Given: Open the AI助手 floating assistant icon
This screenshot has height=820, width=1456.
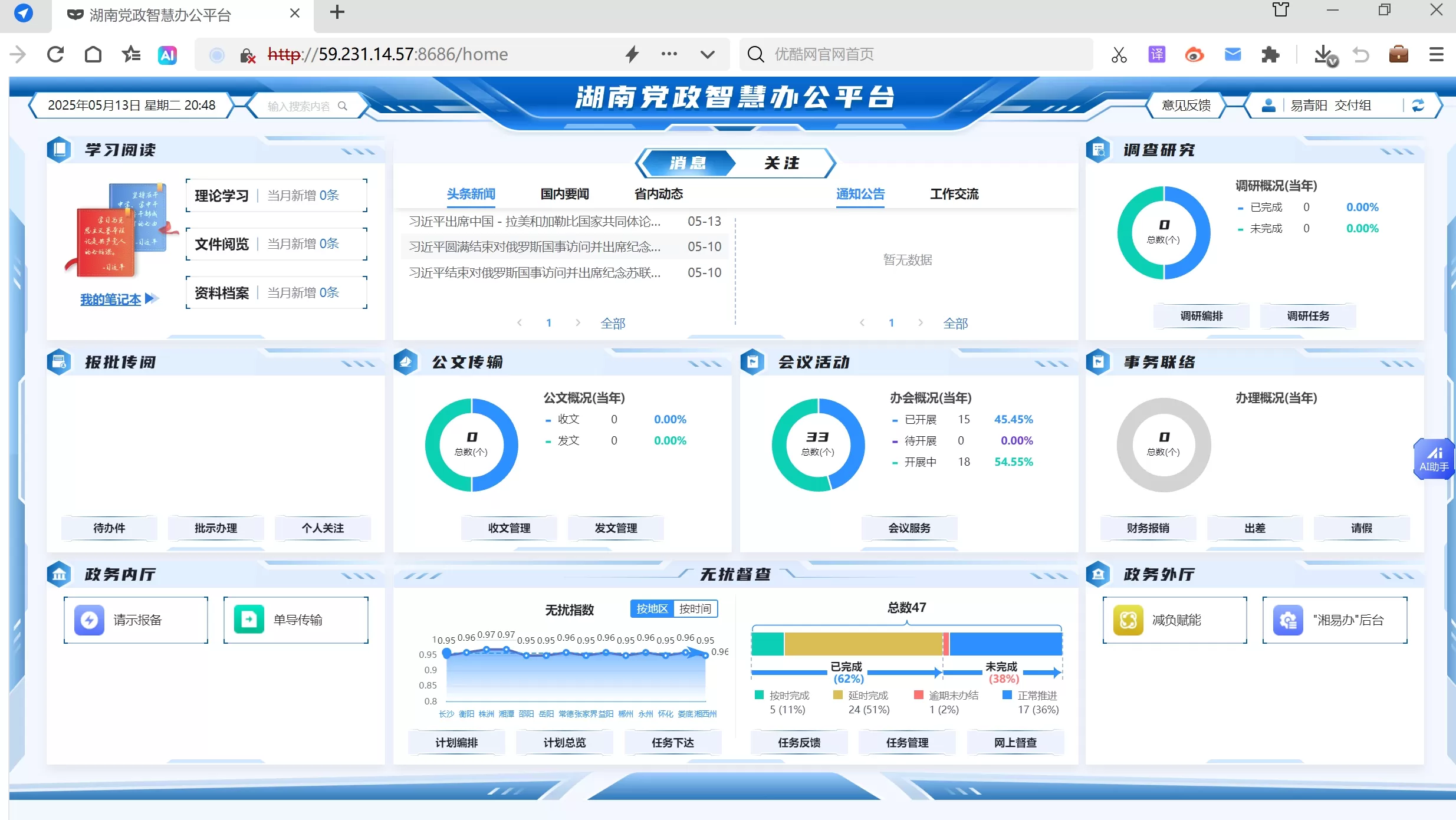Looking at the screenshot, I should [x=1434, y=459].
